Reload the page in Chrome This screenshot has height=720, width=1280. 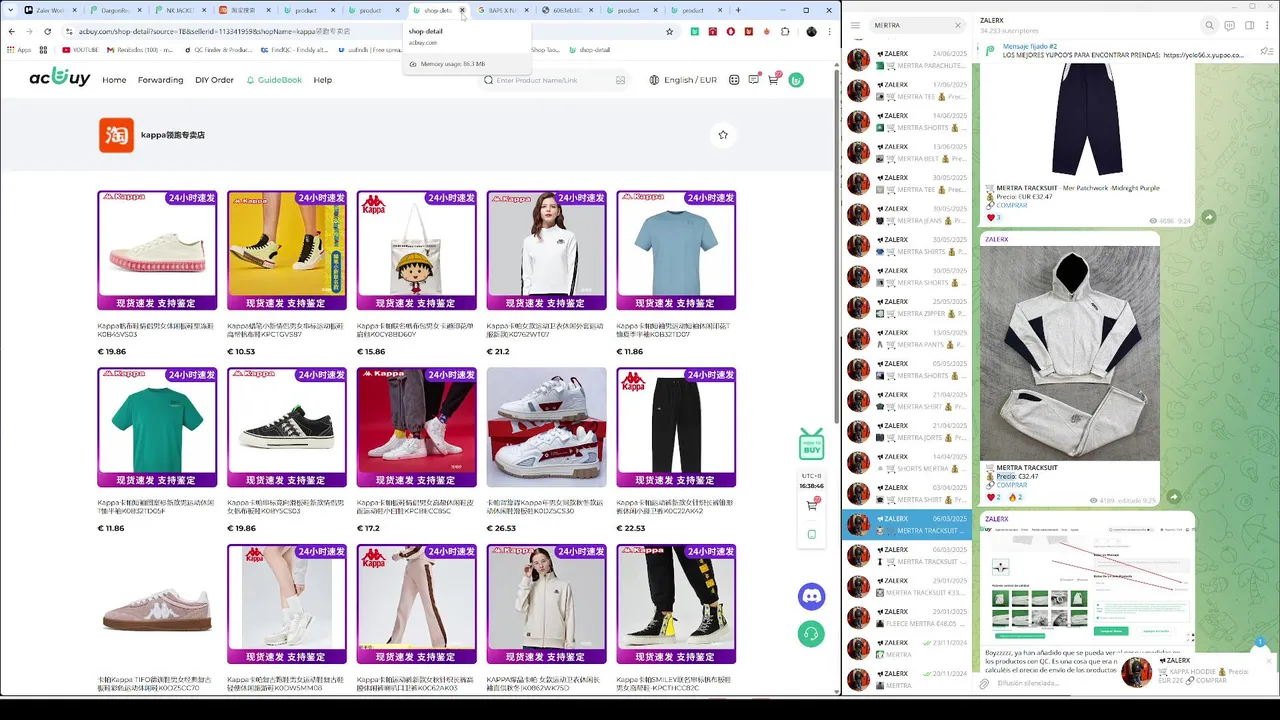47,31
